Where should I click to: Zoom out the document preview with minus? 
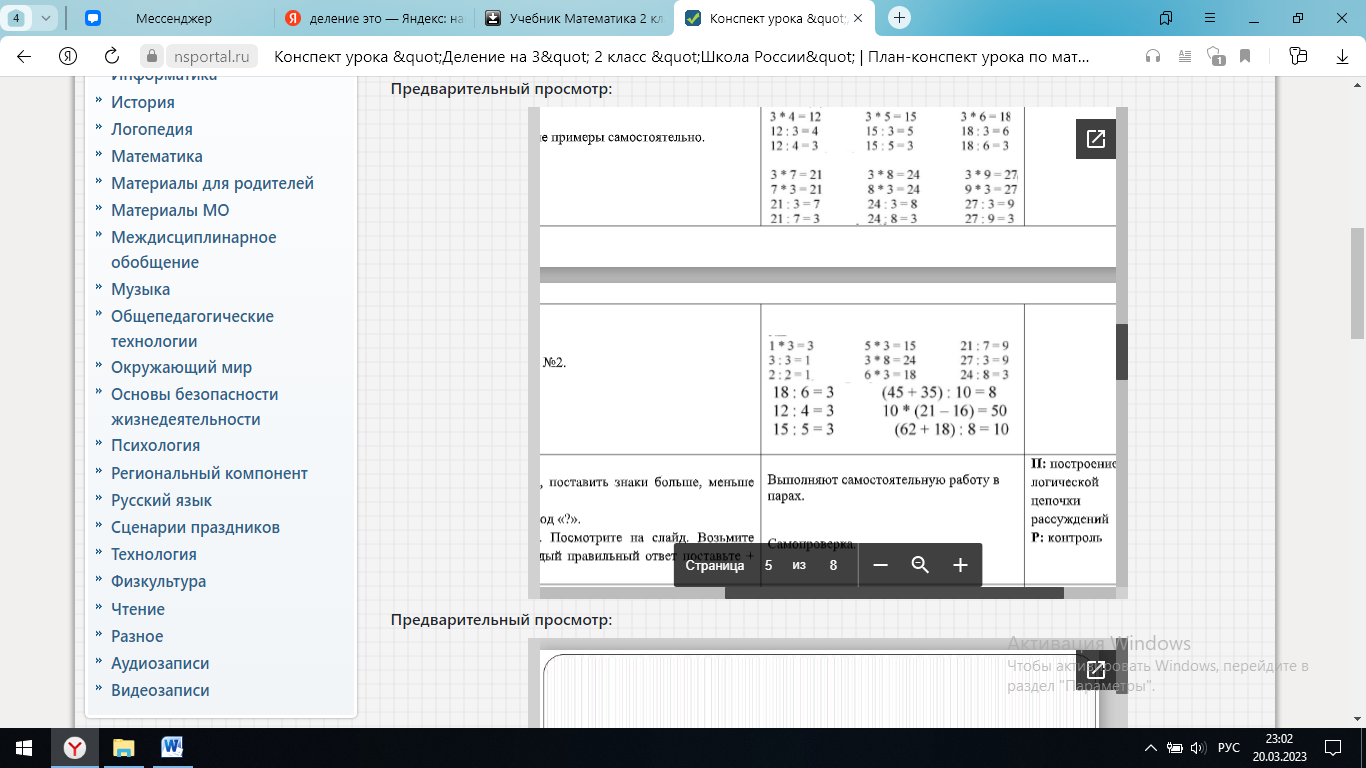pyautogui.click(x=880, y=566)
